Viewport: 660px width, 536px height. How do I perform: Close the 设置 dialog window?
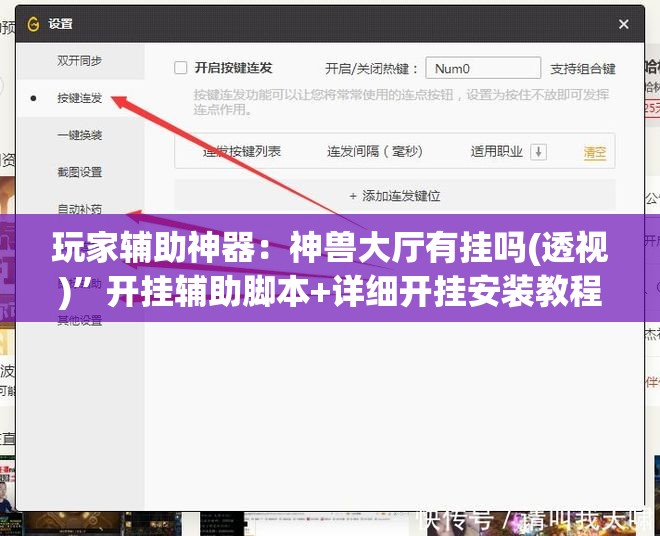pyautogui.click(x=624, y=24)
